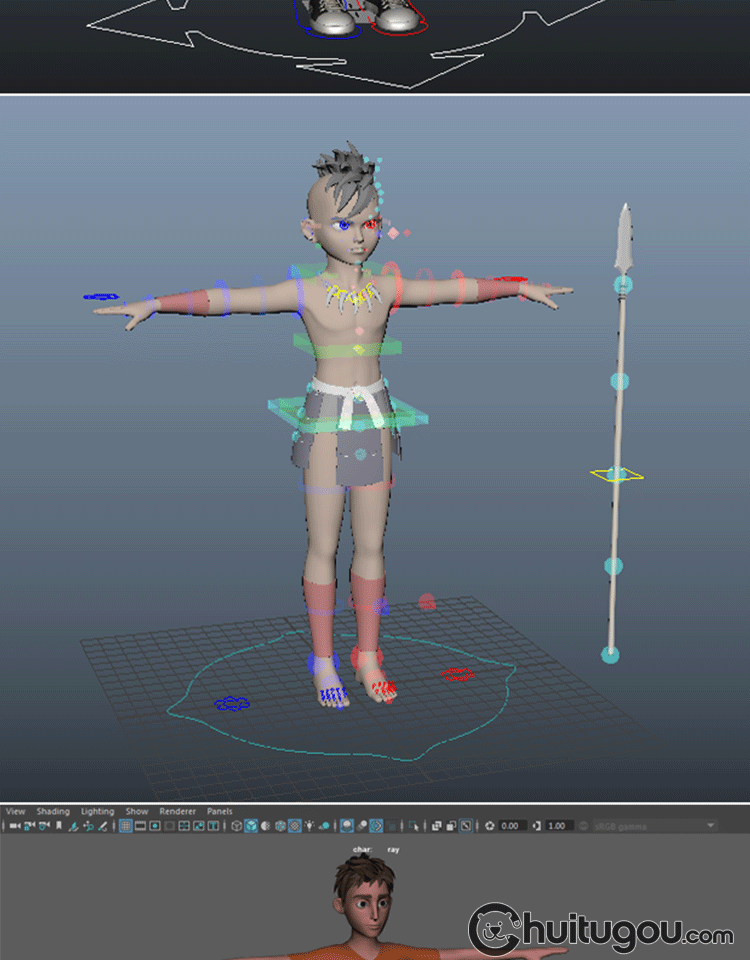Viewport: 750px width, 960px height.
Task: Open the Show menu
Action: 137,811
